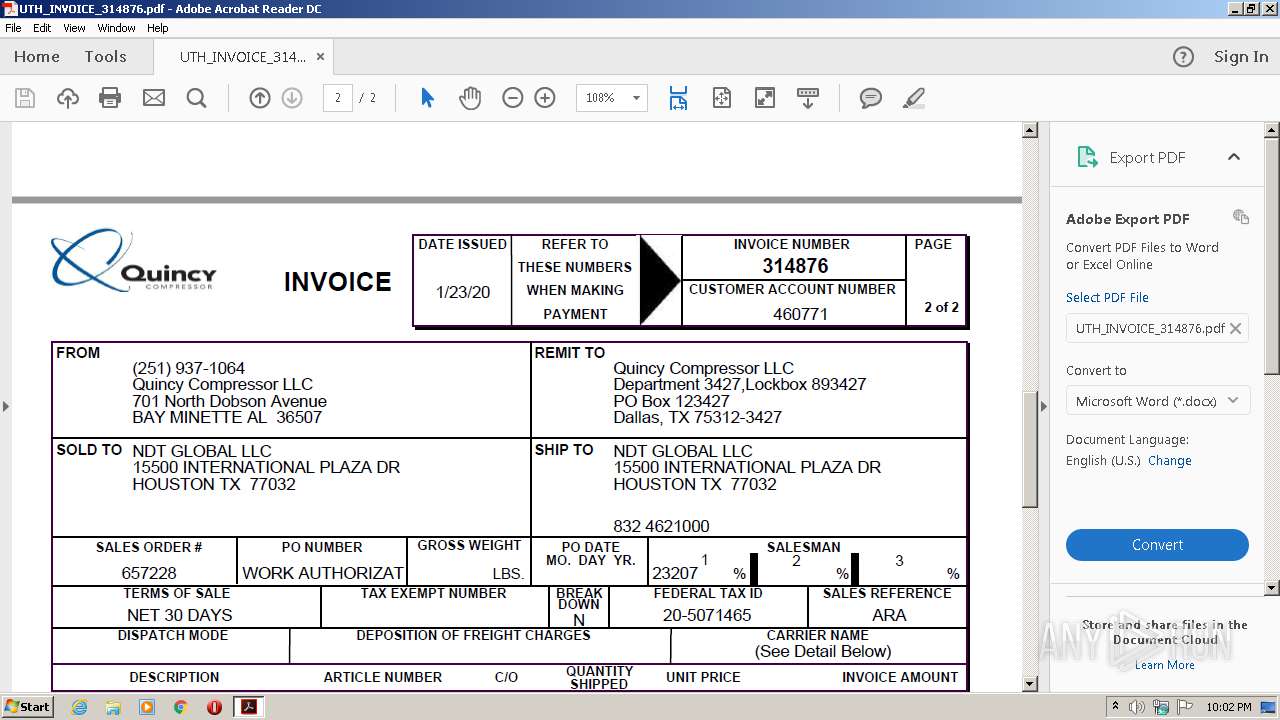Click the Convert button

(x=1157, y=545)
